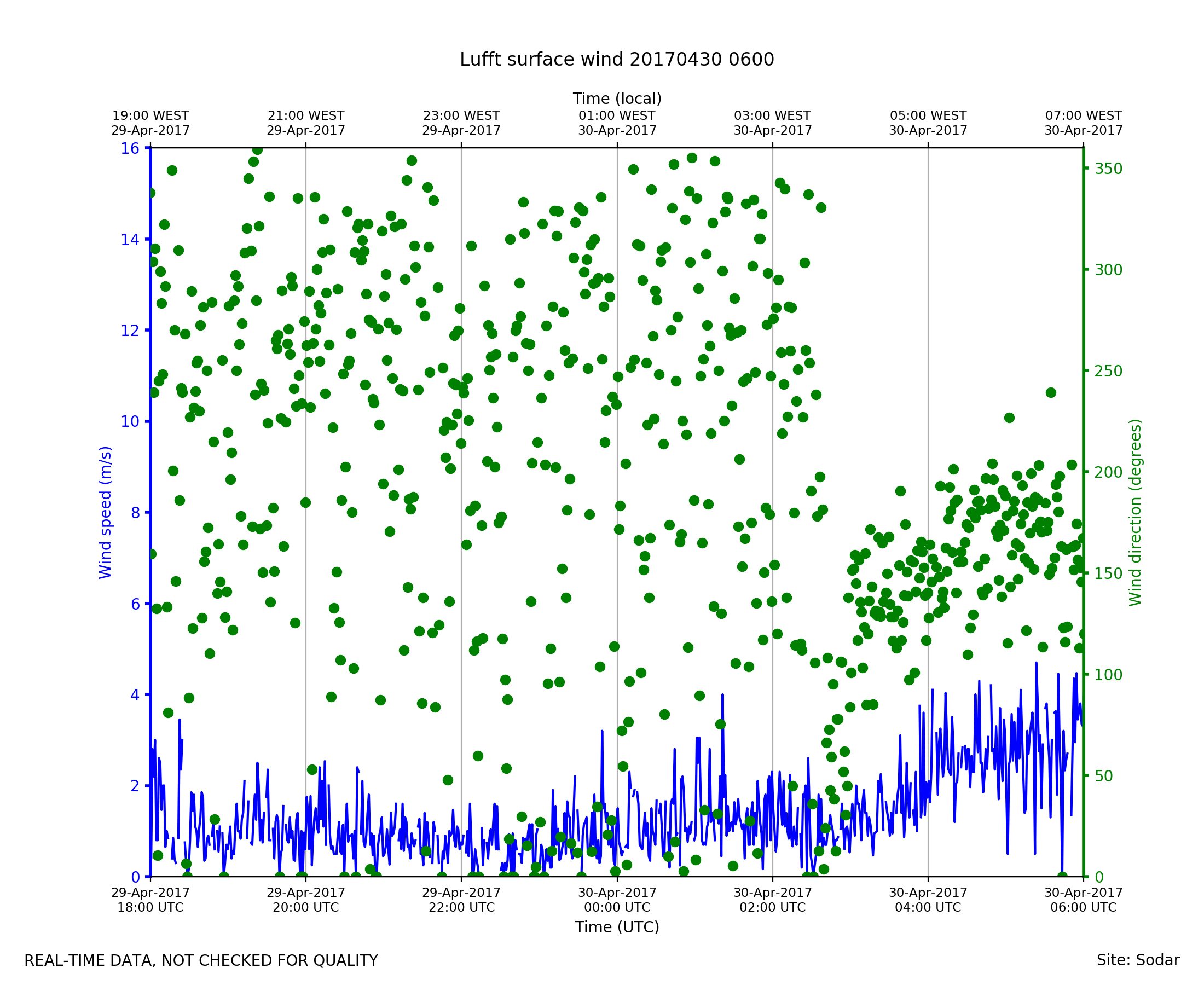Click the 'Site: Sodar' footer text

tap(1138, 960)
